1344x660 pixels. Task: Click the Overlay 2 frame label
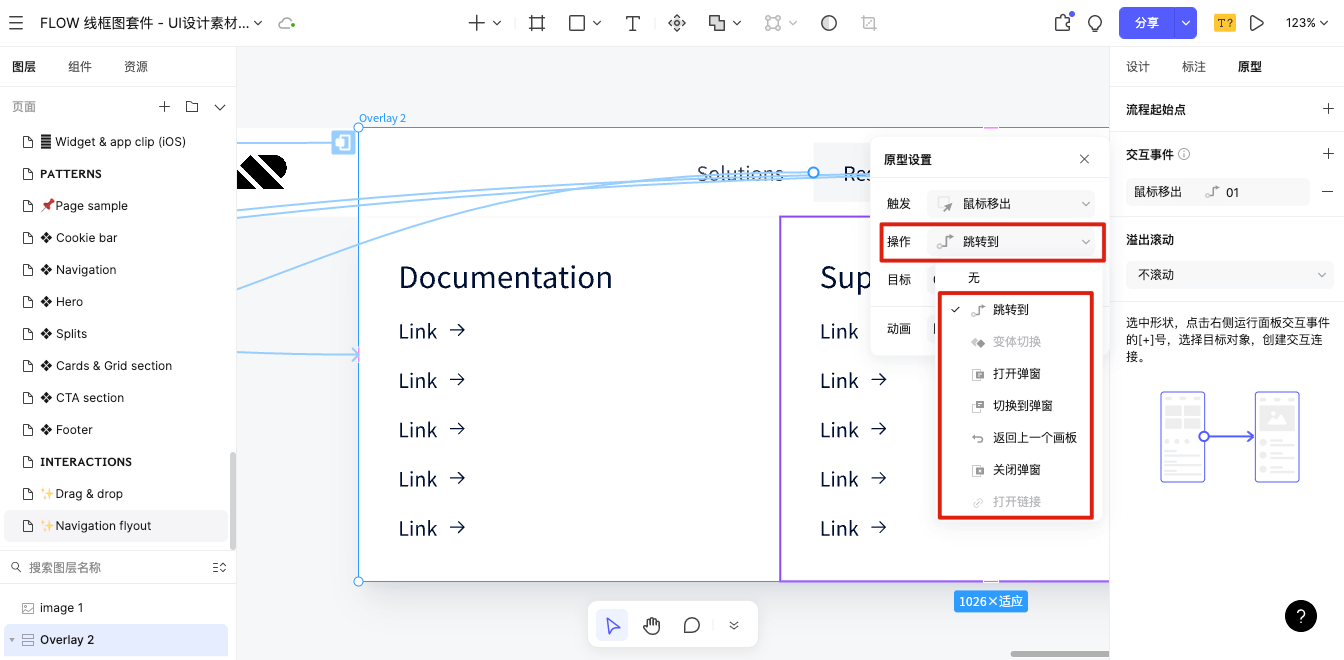coord(383,118)
